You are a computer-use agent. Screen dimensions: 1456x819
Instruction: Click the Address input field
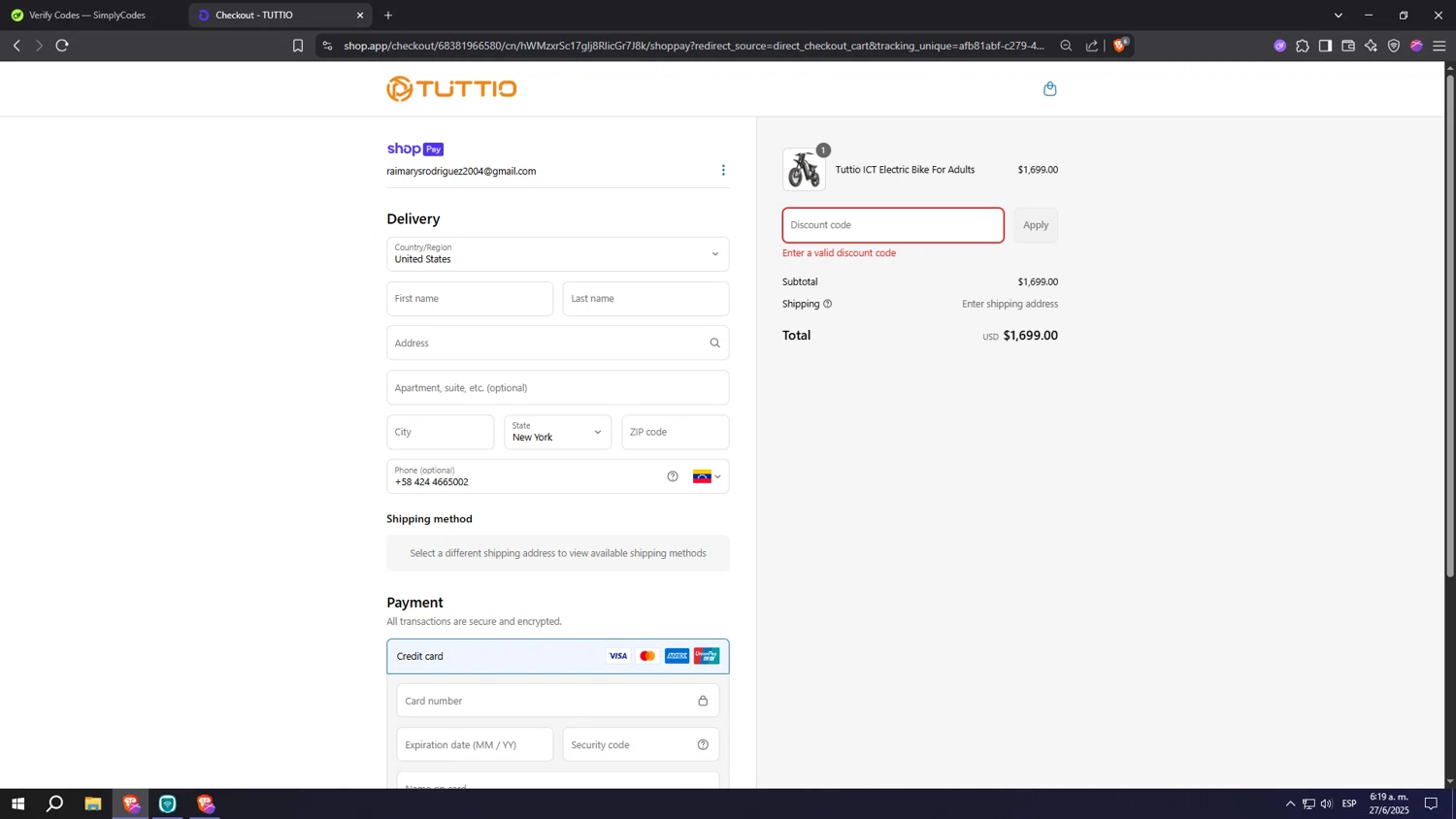(x=558, y=344)
